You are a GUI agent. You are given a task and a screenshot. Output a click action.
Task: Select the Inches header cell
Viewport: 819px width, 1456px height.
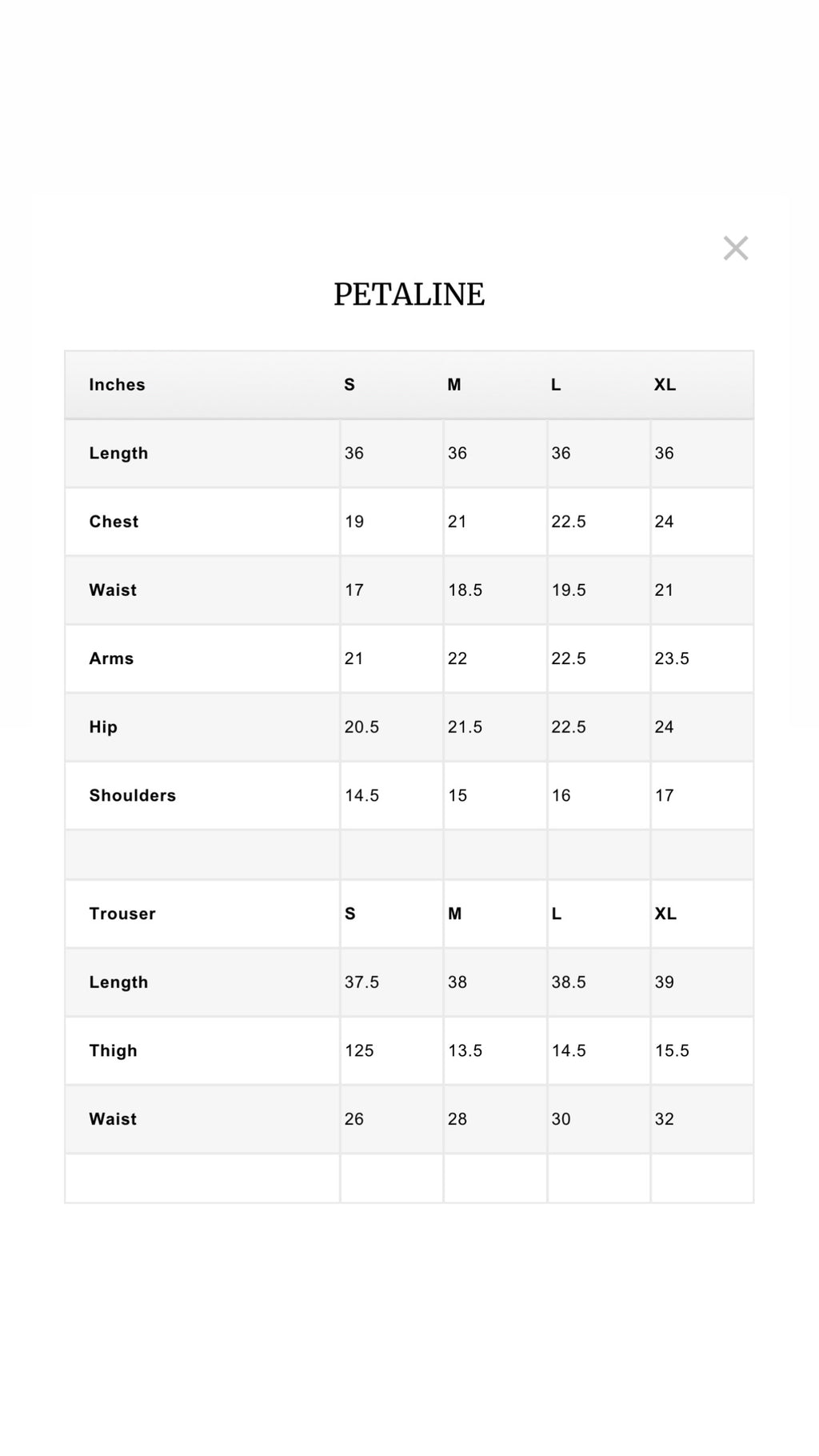pos(117,385)
